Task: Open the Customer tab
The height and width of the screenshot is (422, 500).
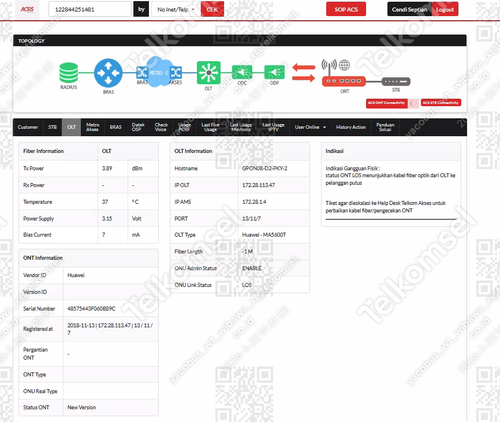Action: click(x=28, y=127)
